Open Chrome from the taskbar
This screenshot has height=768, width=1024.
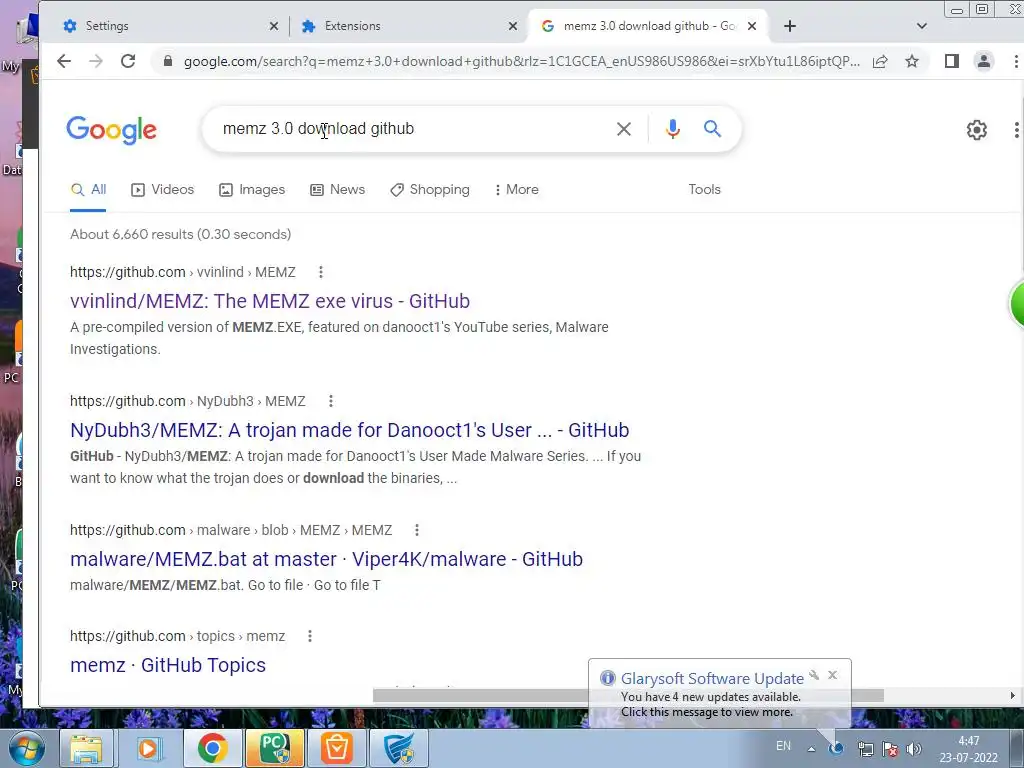[212, 748]
